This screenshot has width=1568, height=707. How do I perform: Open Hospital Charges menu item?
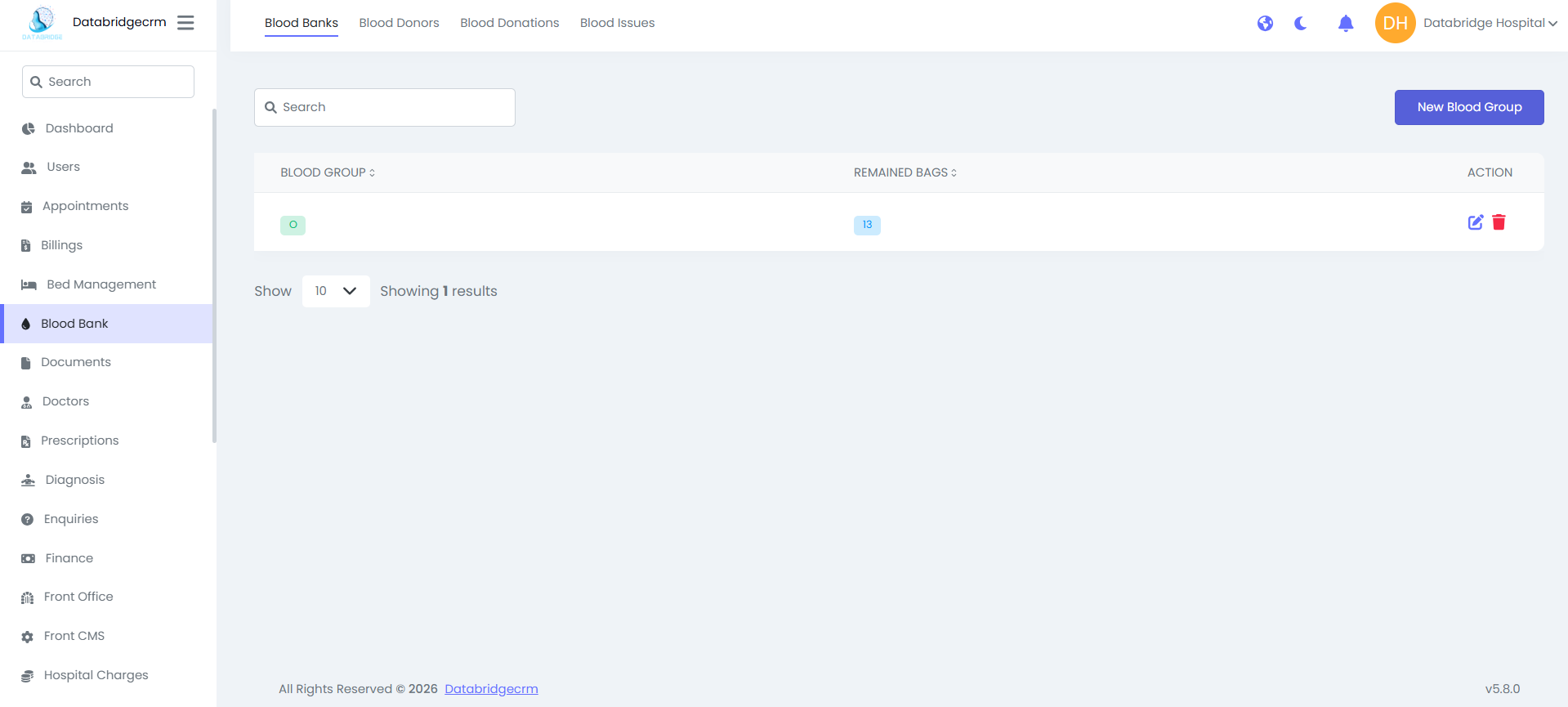tap(106, 675)
